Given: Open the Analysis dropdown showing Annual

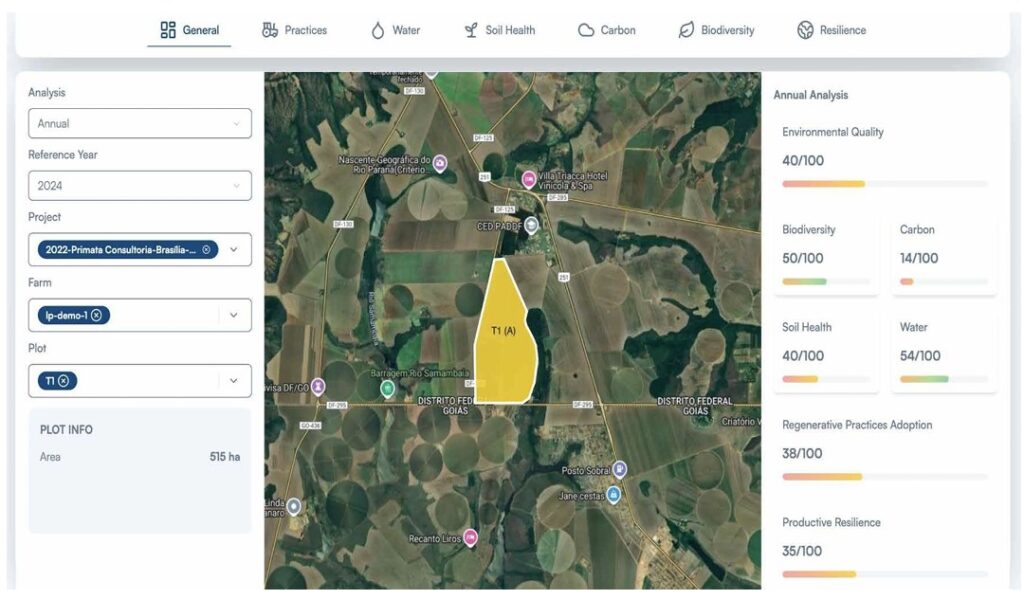Looking at the screenshot, I should [140, 123].
